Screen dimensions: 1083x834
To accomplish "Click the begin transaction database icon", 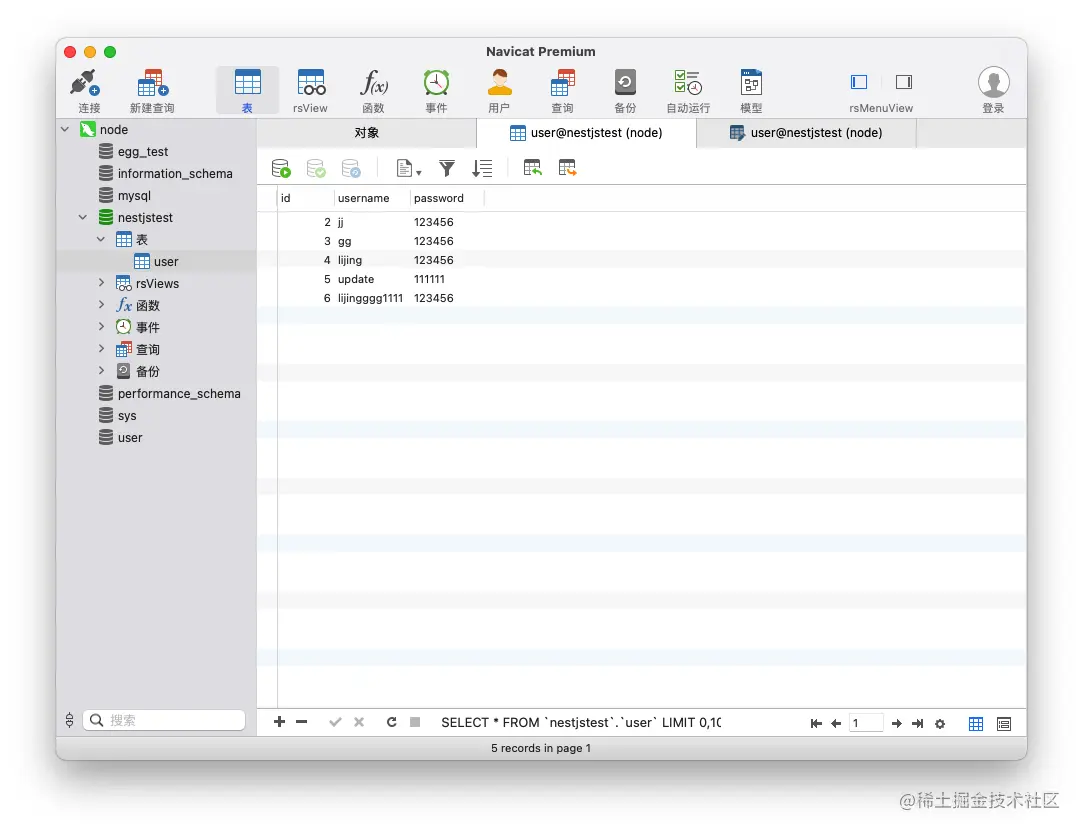I will click(281, 168).
